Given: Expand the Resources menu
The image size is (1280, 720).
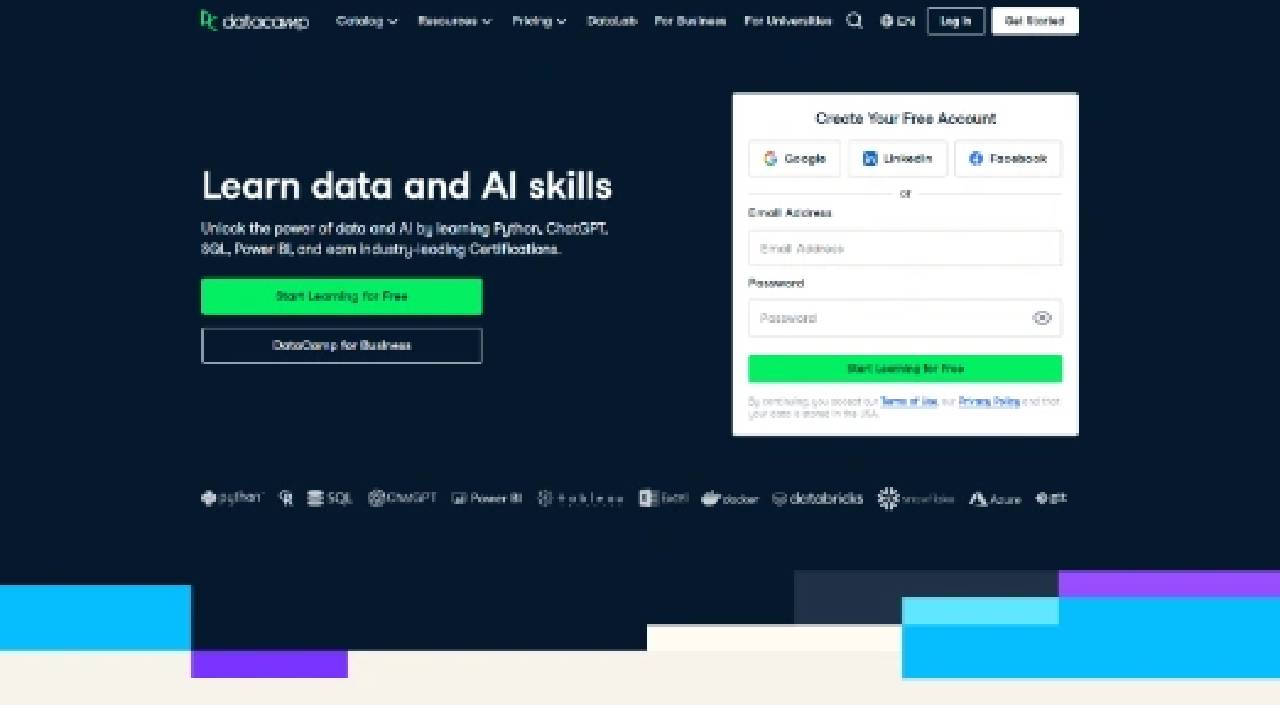Looking at the screenshot, I should (x=455, y=21).
